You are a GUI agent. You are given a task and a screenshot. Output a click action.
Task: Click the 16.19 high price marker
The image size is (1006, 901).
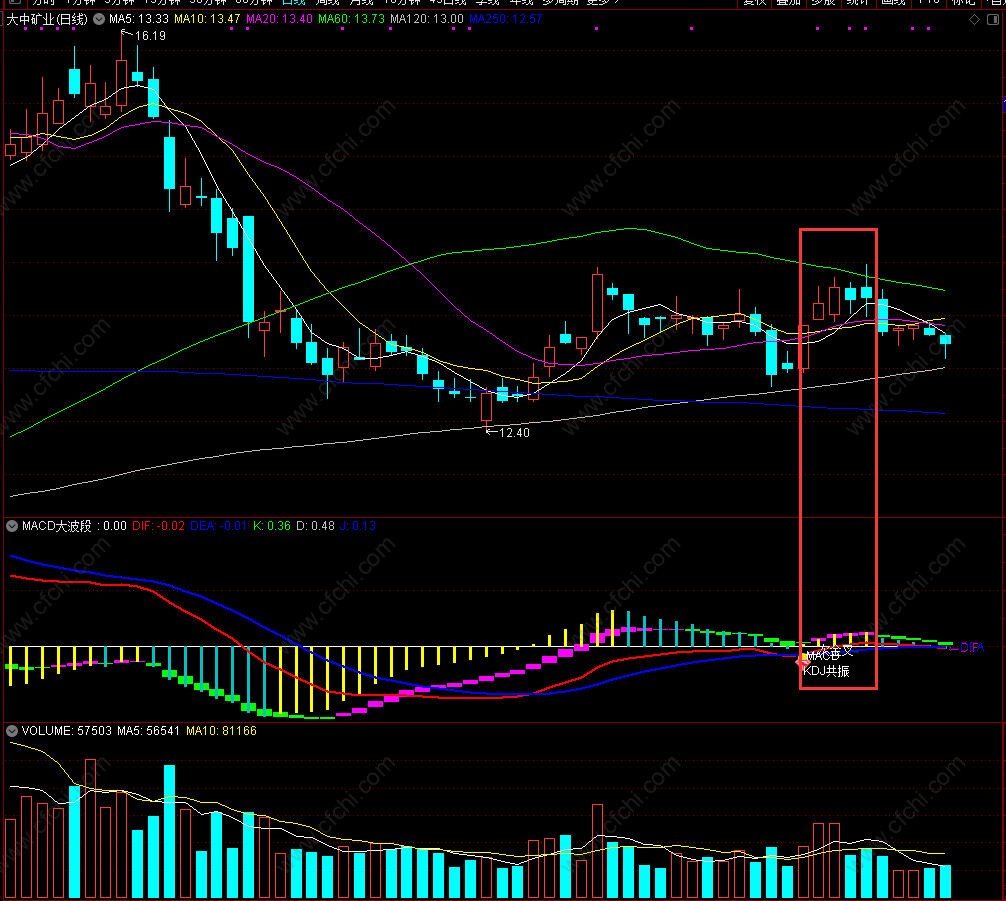click(x=151, y=36)
